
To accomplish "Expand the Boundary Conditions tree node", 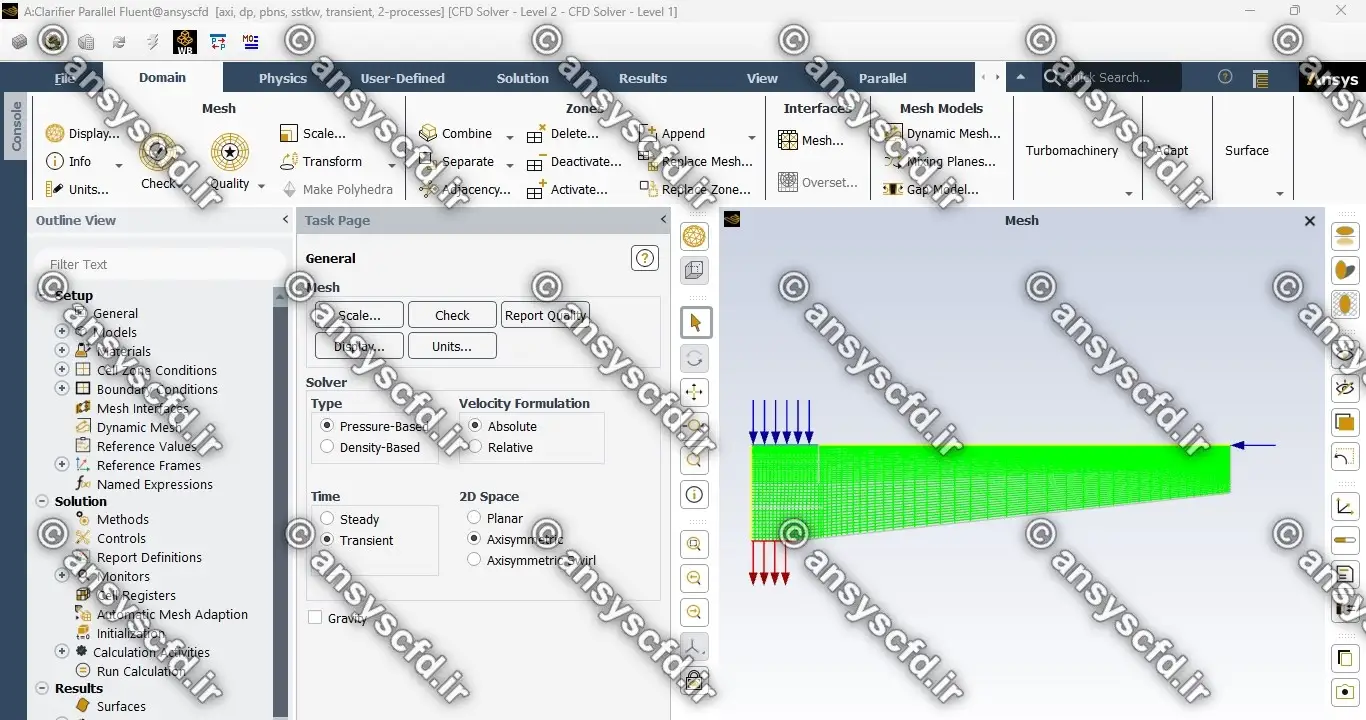I will (62, 389).
